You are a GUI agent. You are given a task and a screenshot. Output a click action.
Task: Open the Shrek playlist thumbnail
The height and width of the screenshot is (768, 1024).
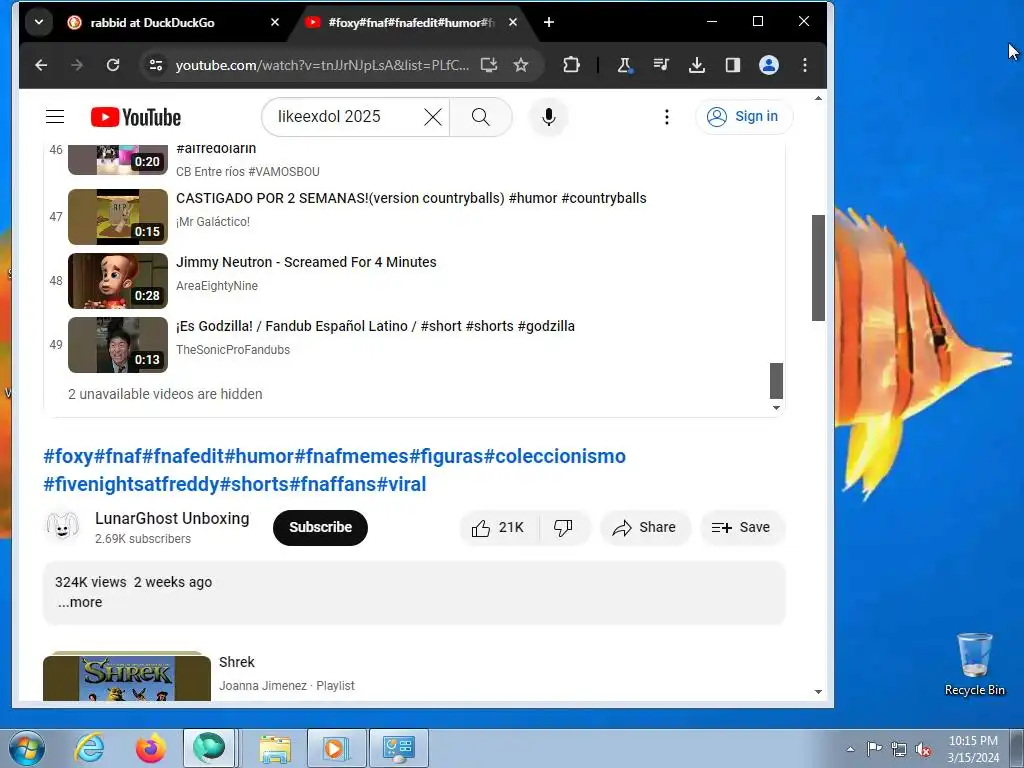point(127,677)
